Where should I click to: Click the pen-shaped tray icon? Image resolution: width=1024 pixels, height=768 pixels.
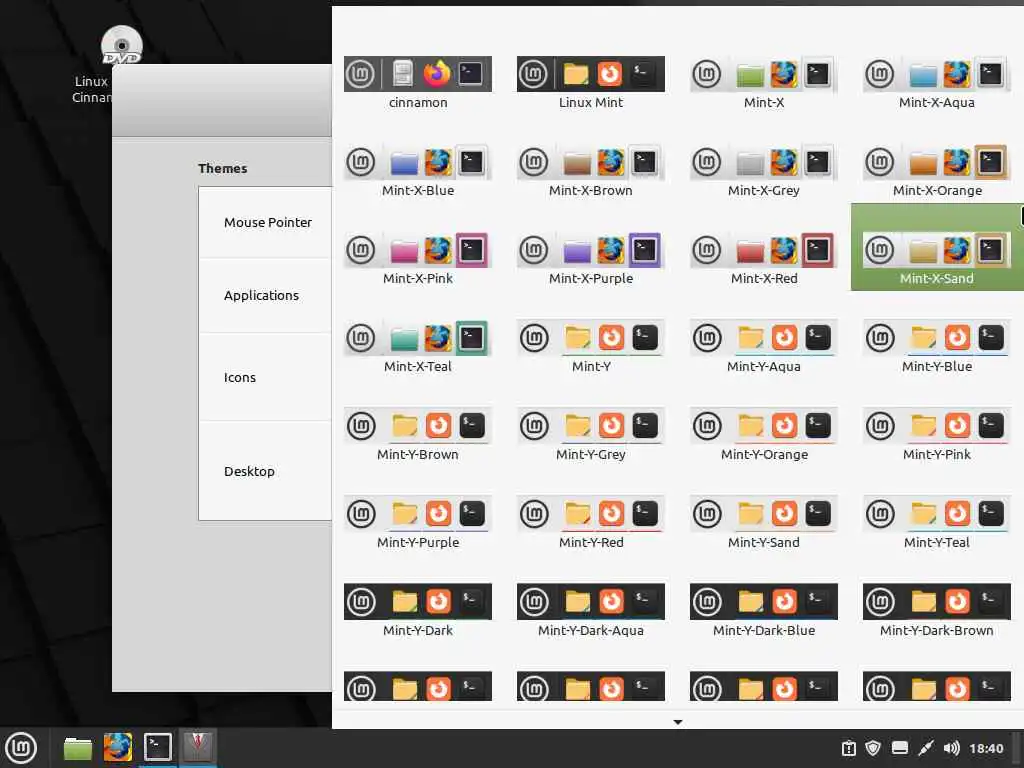pos(925,748)
